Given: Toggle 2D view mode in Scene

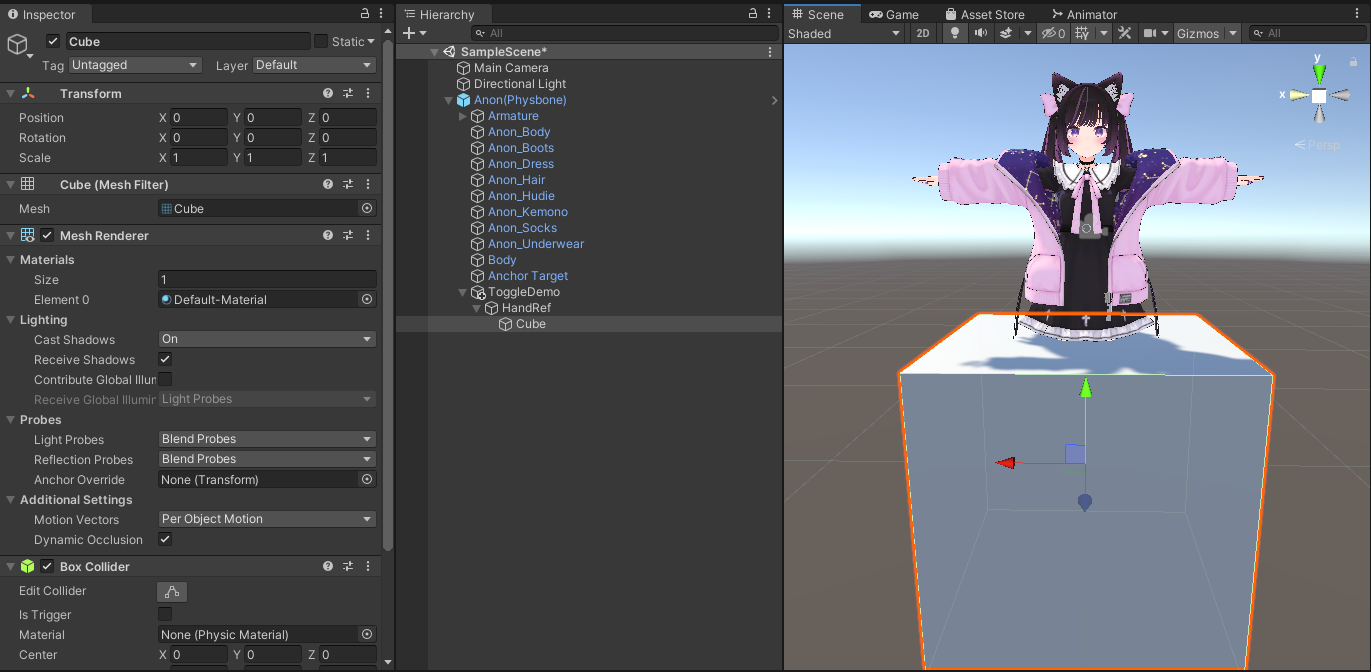Looking at the screenshot, I should pyautogui.click(x=922, y=33).
